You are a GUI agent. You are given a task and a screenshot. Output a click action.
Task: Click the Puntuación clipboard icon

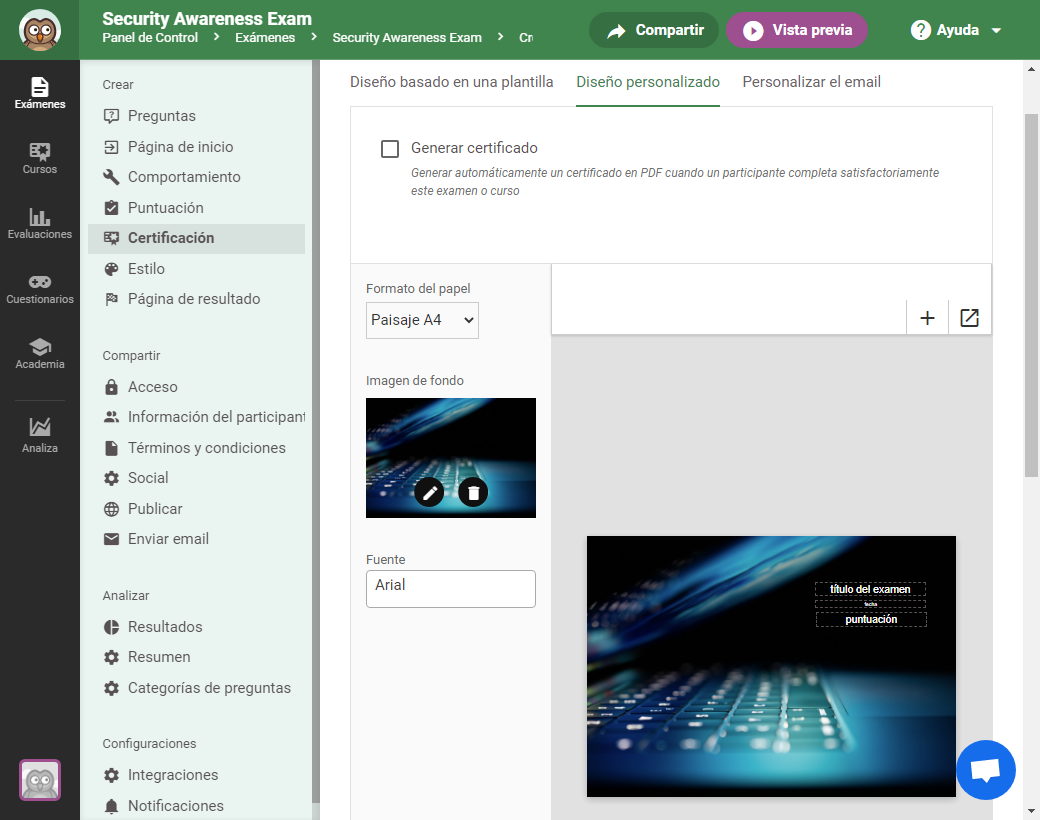(x=111, y=208)
